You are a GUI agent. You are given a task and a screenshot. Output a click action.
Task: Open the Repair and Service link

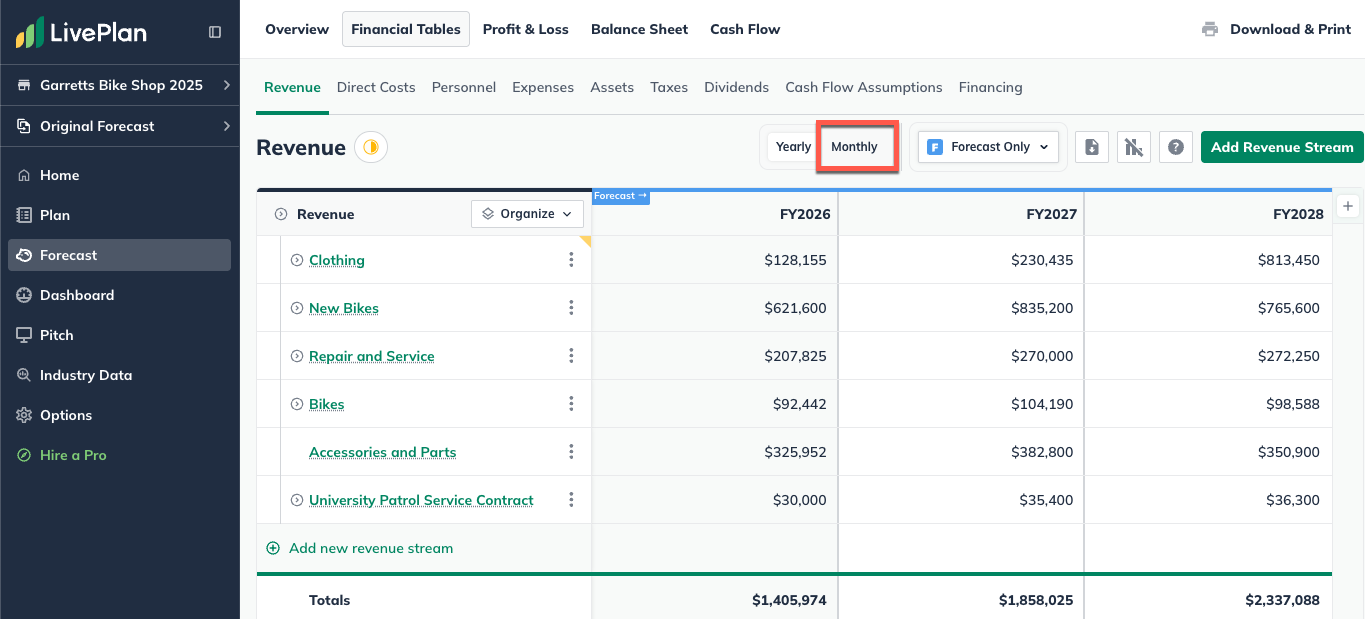[372, 356]
